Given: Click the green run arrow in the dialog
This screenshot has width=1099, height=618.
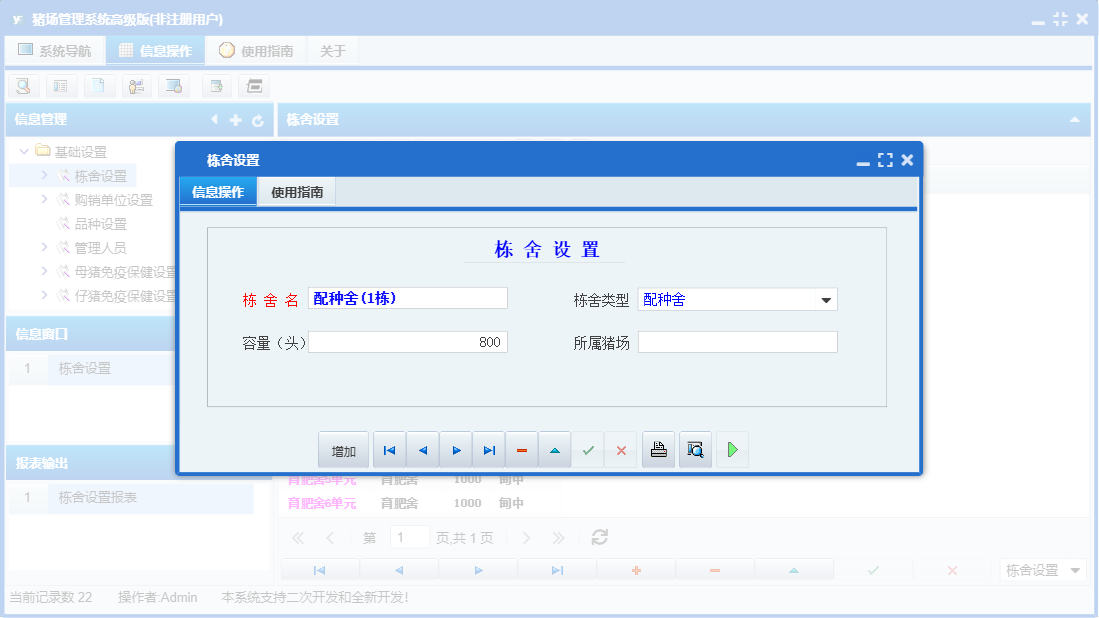Looking at the screenshot, I should click(731, 449).
